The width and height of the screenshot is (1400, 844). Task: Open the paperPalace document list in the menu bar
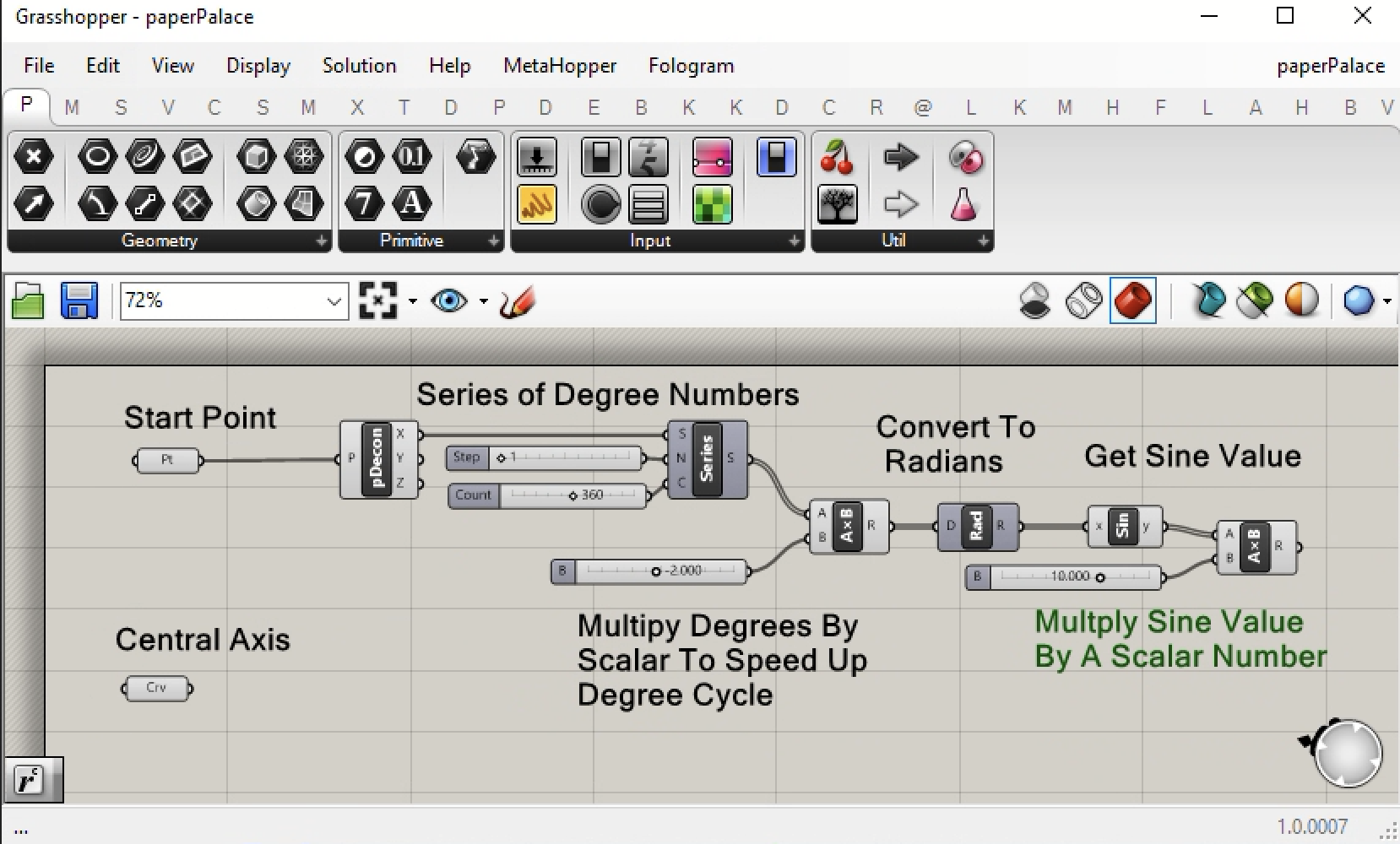pos(1331,66)
